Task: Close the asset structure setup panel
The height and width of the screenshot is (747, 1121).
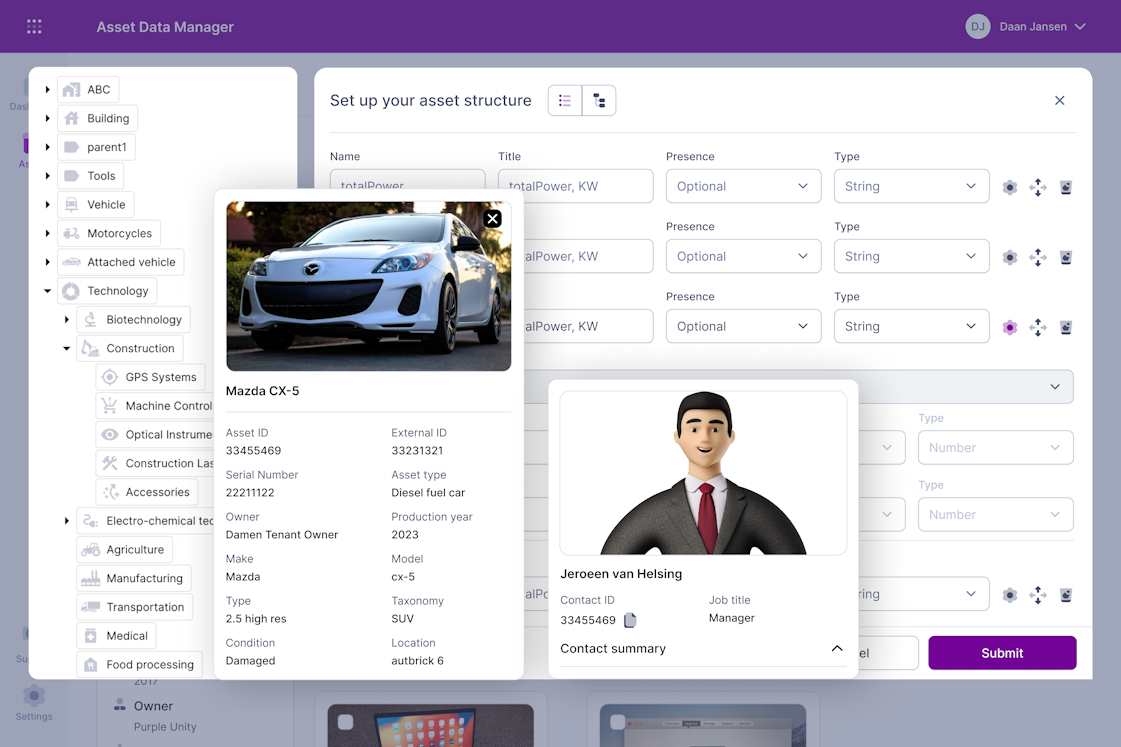Action: (1060, 100)
